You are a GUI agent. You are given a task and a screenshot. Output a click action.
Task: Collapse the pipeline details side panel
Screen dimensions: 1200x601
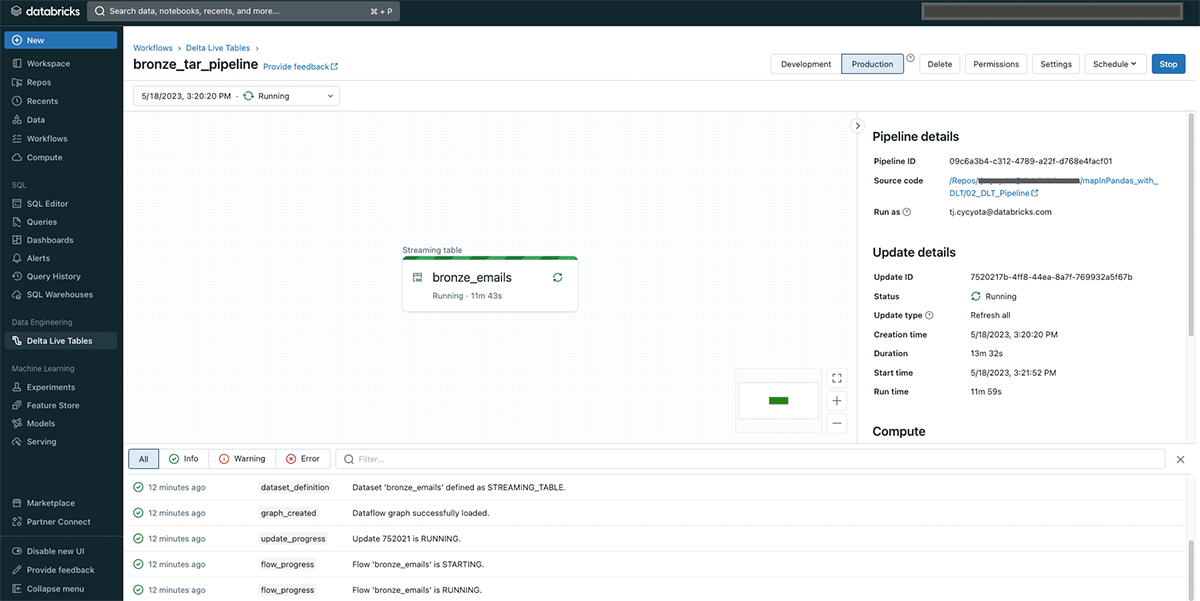click(857, 126)
